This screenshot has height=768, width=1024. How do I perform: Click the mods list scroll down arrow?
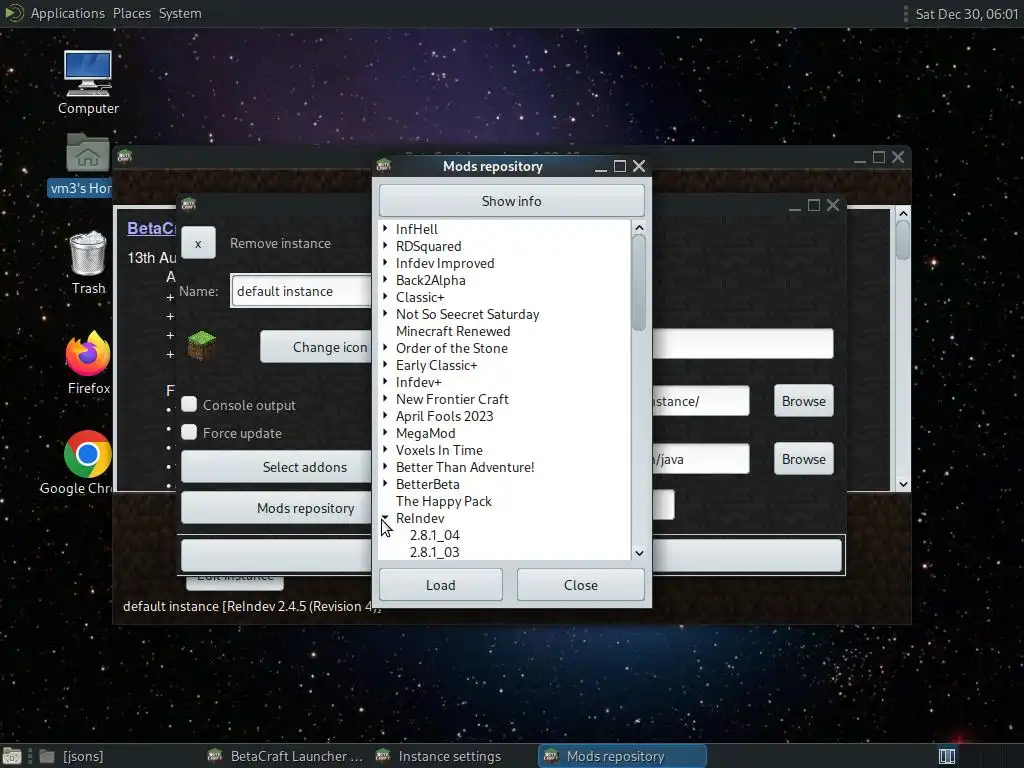point(639,552)
